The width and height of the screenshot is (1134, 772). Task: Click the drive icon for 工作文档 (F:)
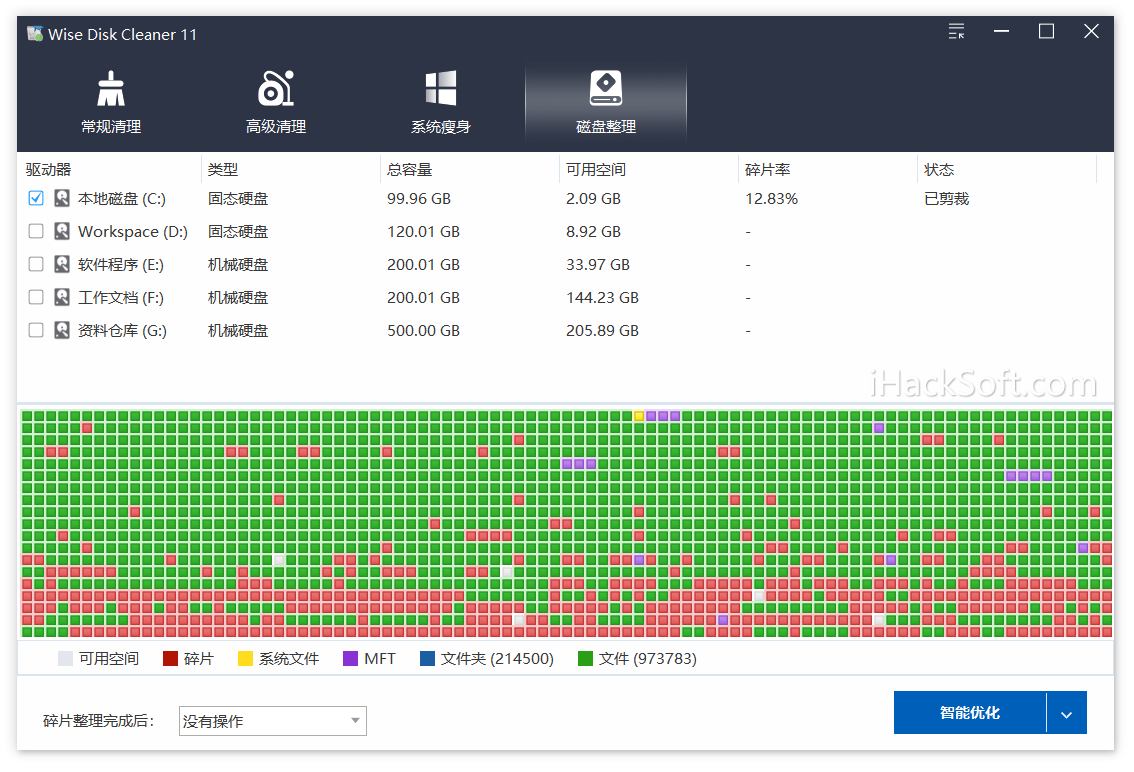coord(62,297)
